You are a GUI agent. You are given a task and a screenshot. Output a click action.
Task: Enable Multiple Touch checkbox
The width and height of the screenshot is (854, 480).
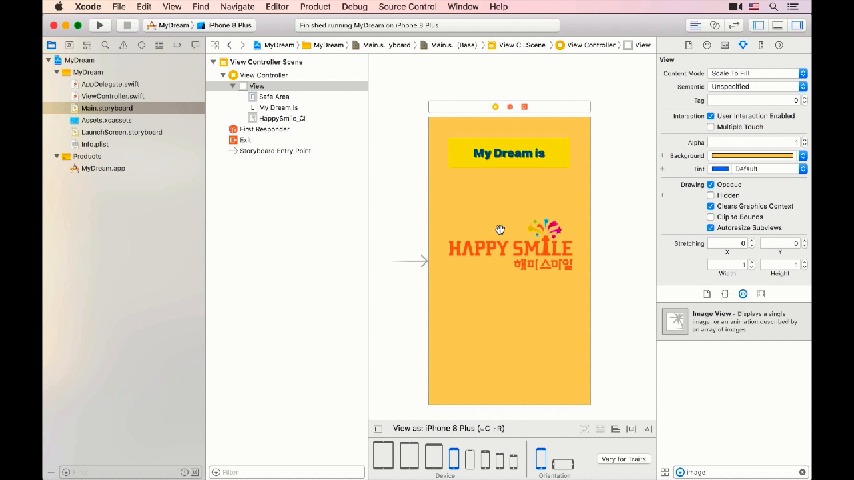coord(710,127)
